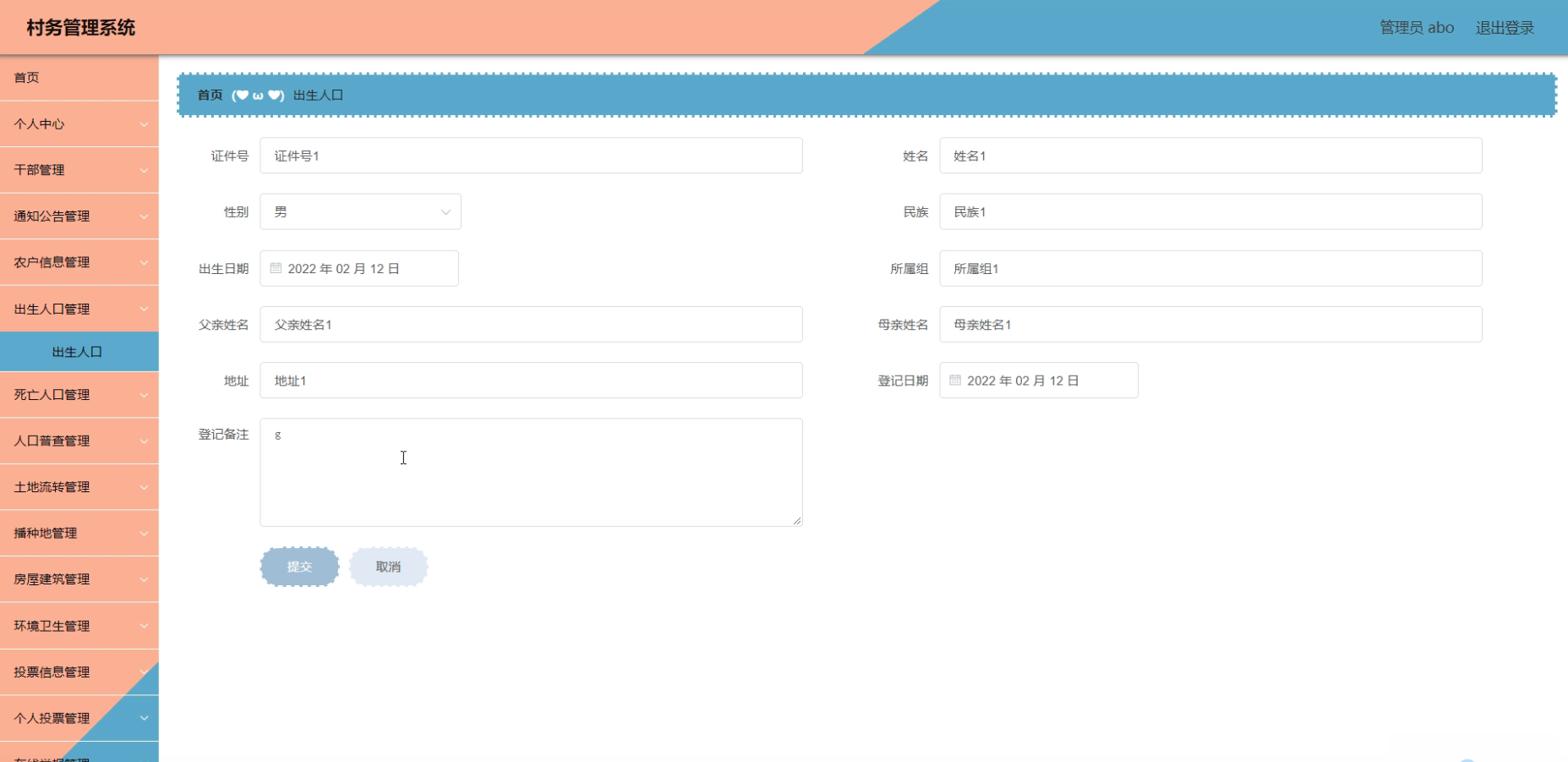Image resolution: width=1568 pixels, height=762 pixels.
Task: Submit the form with 提交 button
Action: coord(299,567)
